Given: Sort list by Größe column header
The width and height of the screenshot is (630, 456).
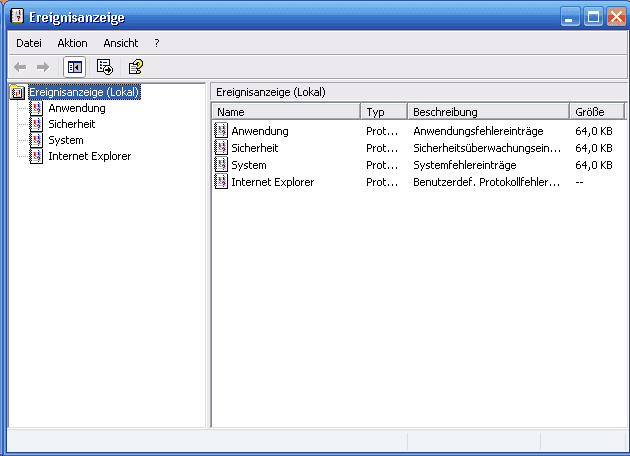Looking at the screenshot, I should tap(597, 112).
